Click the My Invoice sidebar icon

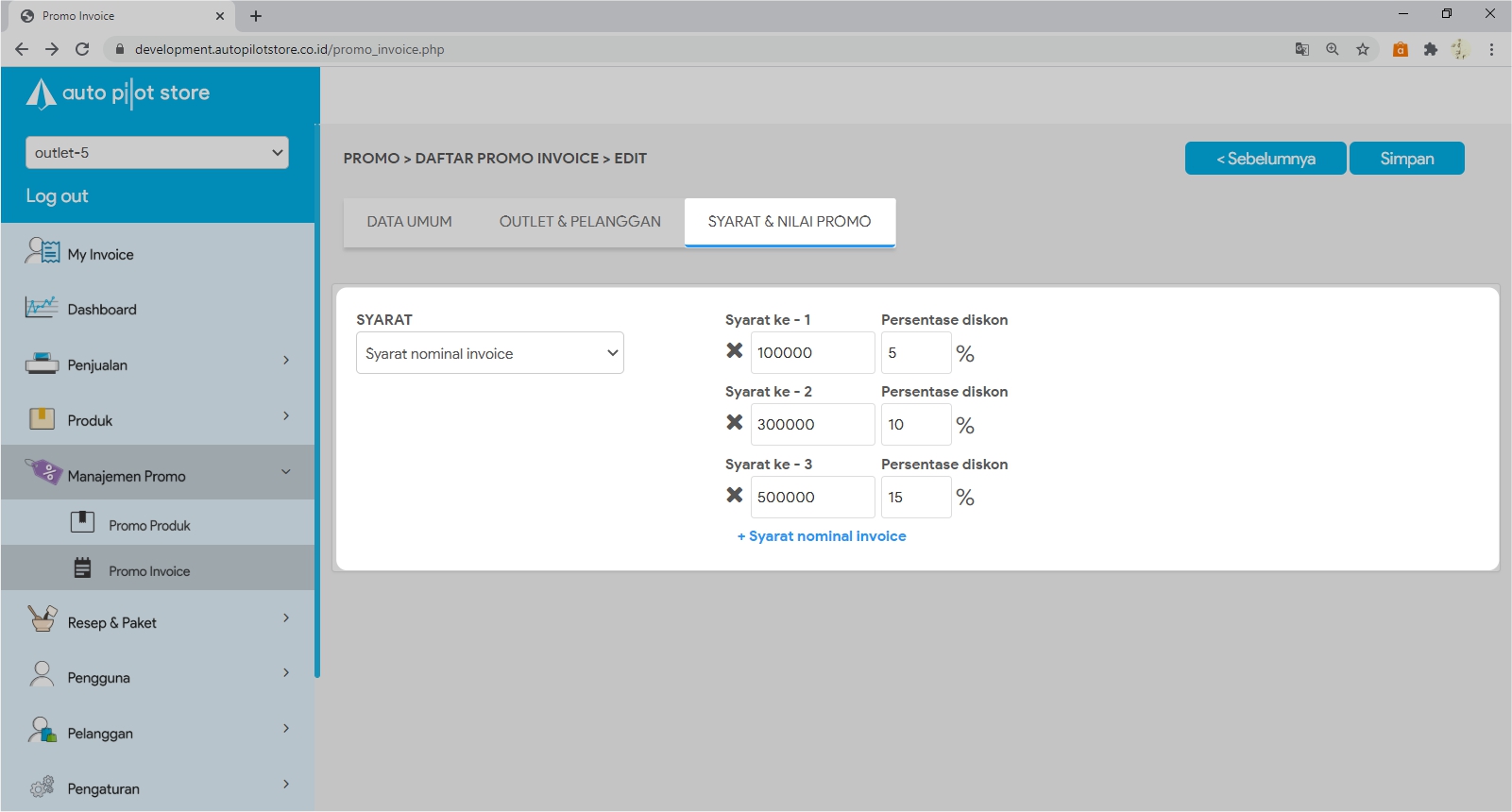click(42, 252)
